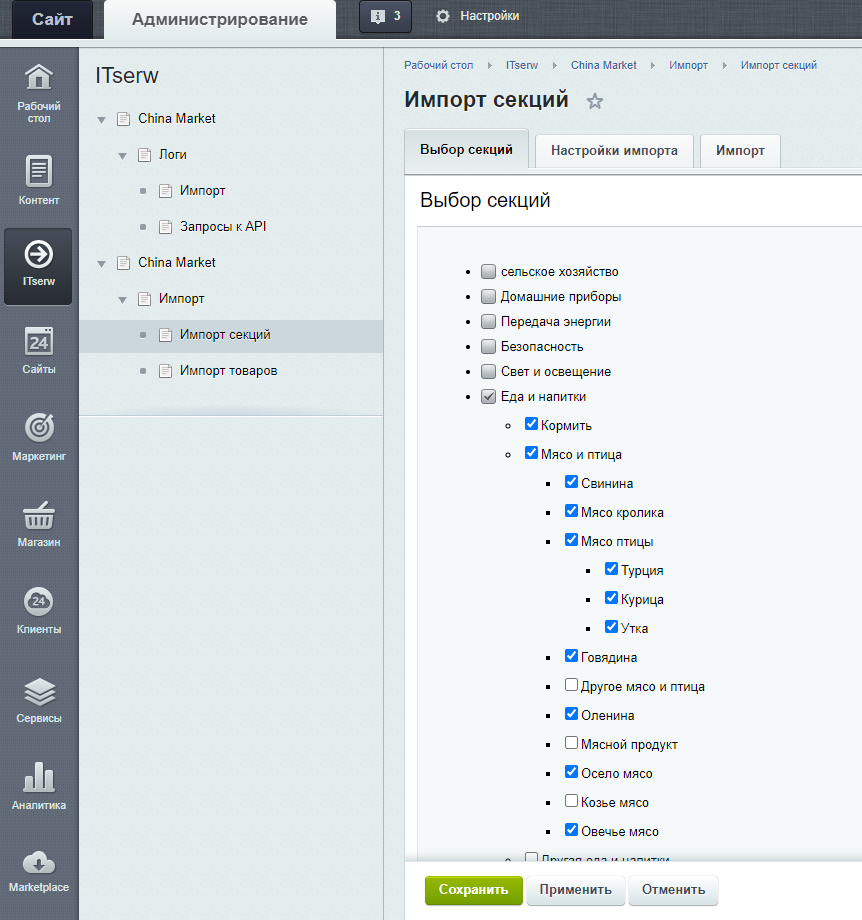The height and width of the screenshot is (920, 862).
Task: Open the Клиенты sidebar icon
Action: [38, 602]
